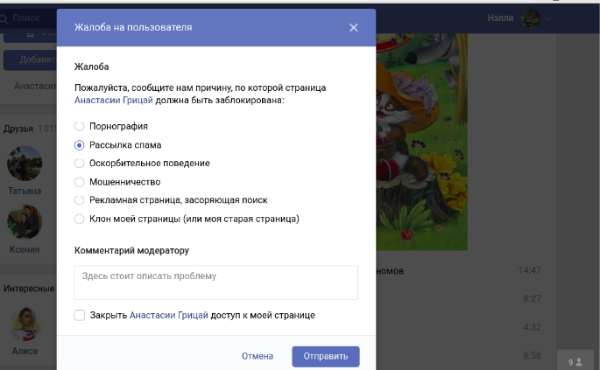Open Анастасии Грицай link in complaint text
600x370 pixels.
pos(114,100)
